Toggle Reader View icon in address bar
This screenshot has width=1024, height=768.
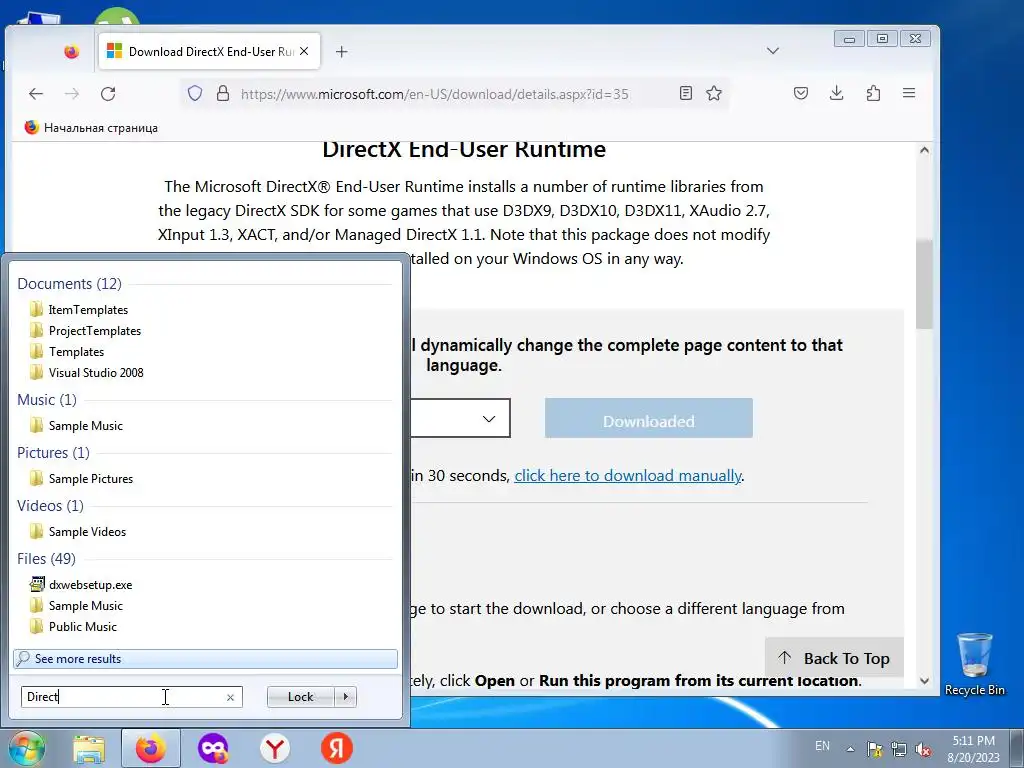686,93
